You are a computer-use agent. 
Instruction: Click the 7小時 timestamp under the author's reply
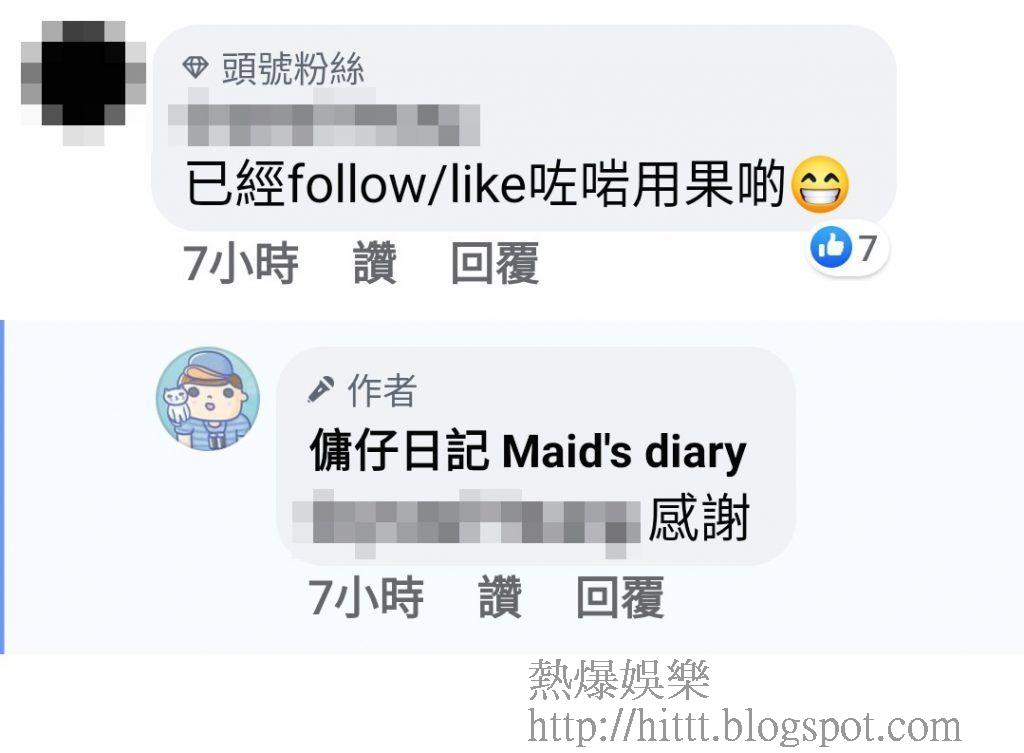point(366,597)
